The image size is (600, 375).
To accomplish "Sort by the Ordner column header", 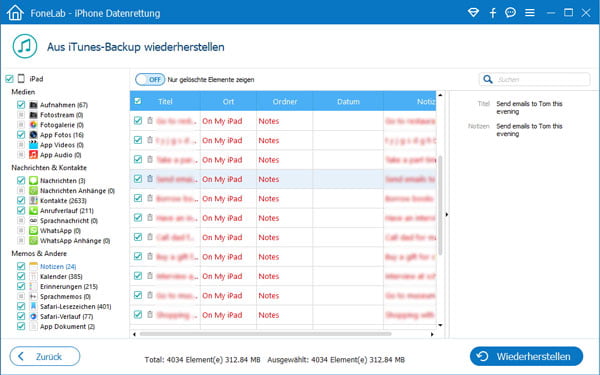I will pos(285,101).
